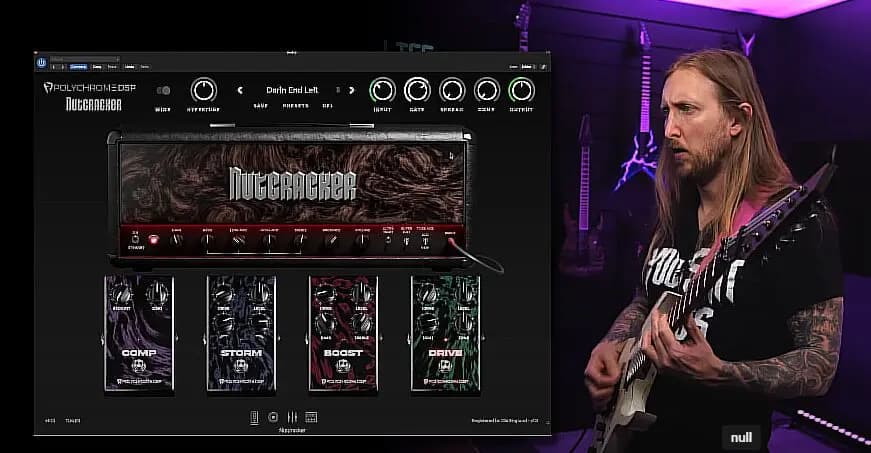This screenshot has width=871, height=453.
Task: Toggle the WIDE switch
Action: point(163,90)
